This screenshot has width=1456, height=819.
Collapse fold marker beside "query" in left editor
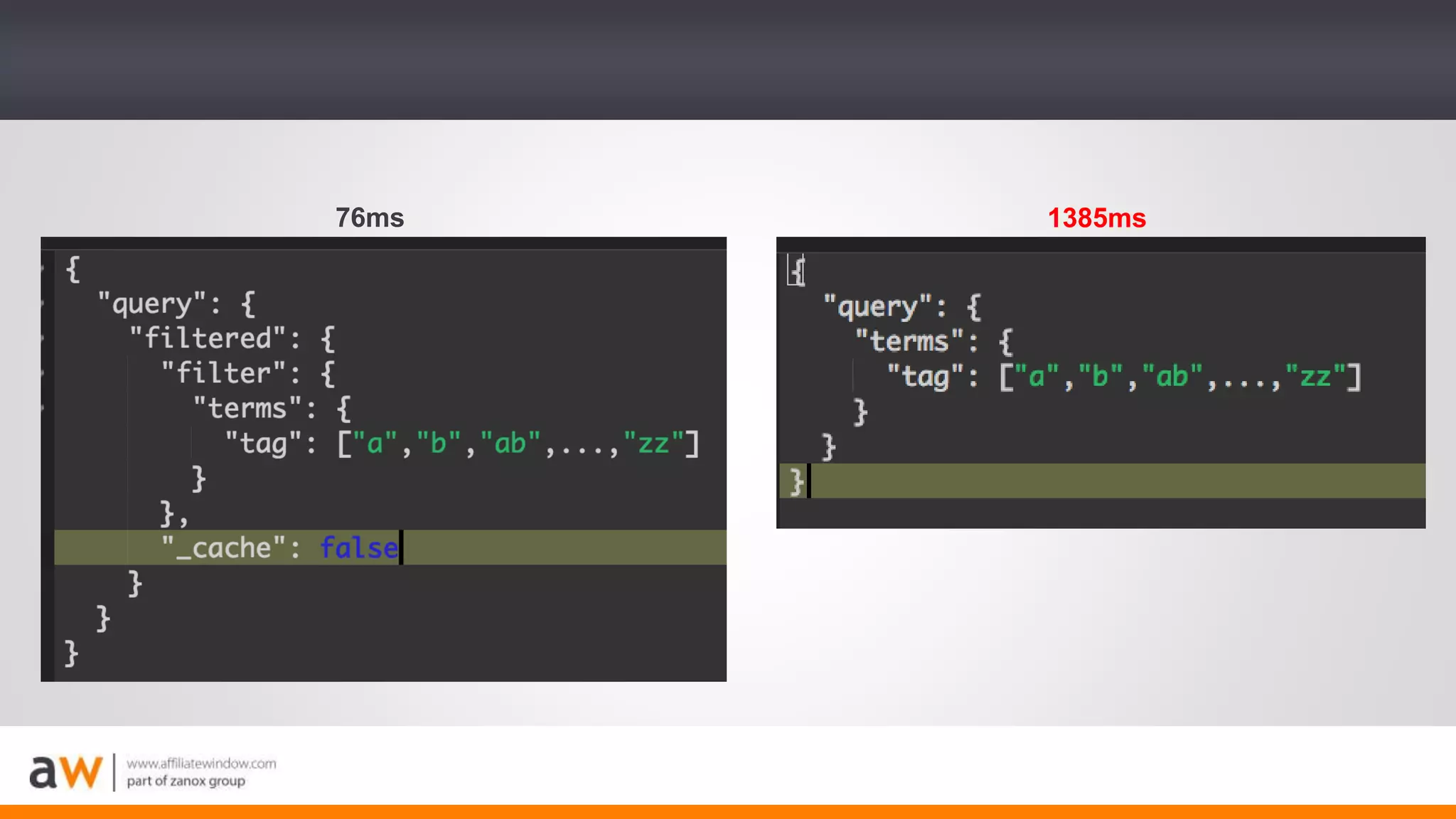coord(43,304)
